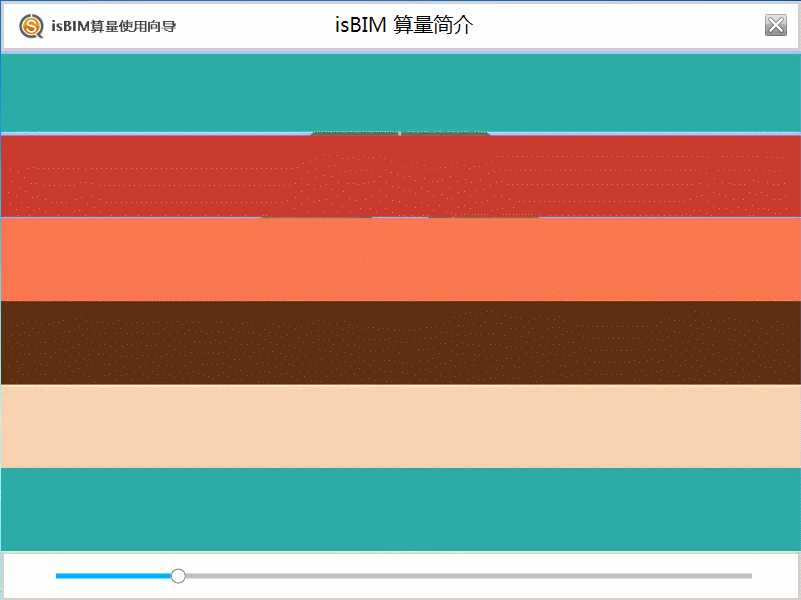
Task: Click the isBIM orange logo icon
Action: [x=31, y=26]
